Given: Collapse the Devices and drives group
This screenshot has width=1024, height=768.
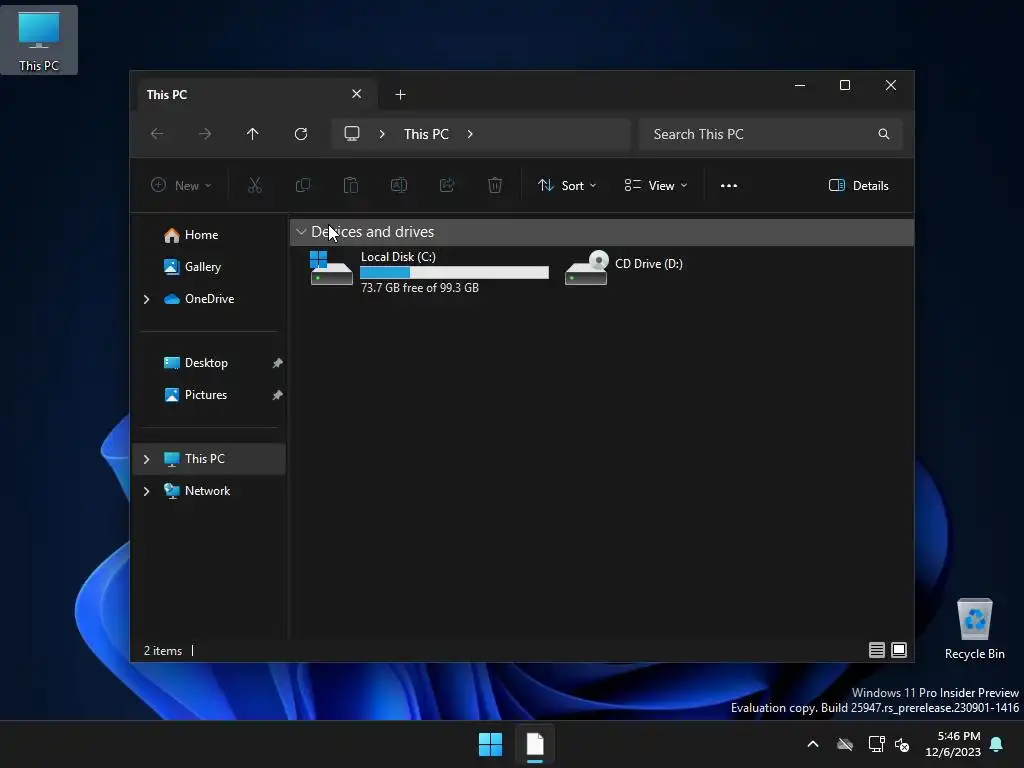Looking at the screenshot, I should tap(301, 232).
